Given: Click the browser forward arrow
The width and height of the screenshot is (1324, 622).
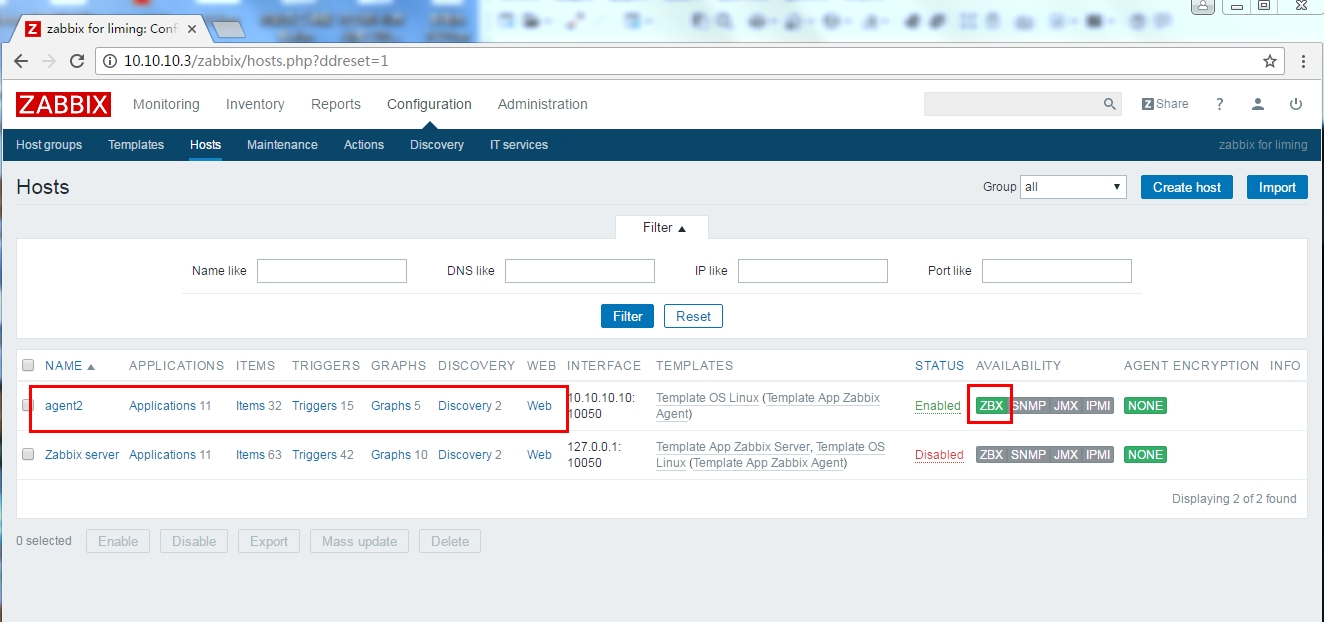Looking at the screenshot, I should point(49,61).
